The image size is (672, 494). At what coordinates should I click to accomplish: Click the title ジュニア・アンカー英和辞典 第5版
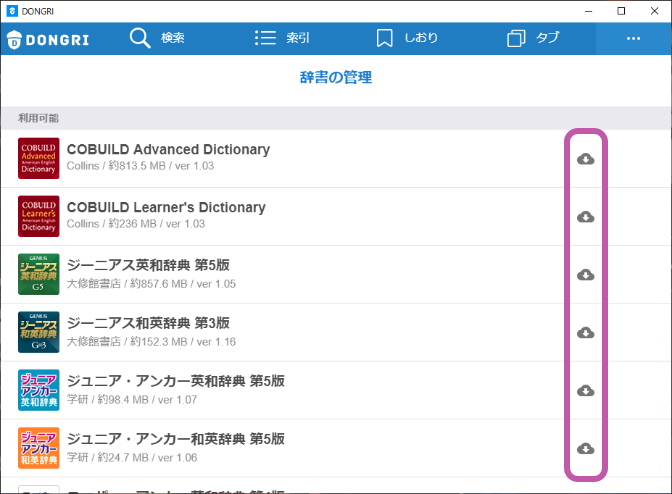pos(176,381)
